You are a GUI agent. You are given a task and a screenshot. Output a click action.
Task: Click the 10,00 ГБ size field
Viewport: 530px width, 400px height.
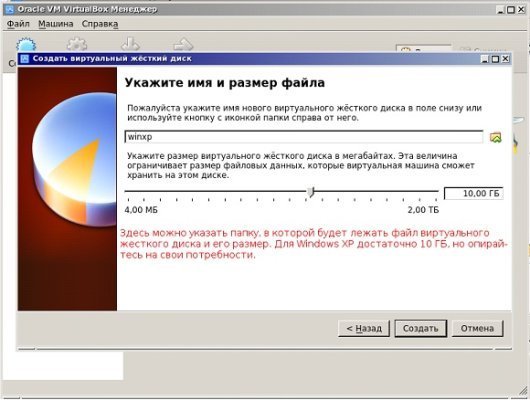click(x=474, y=193)
